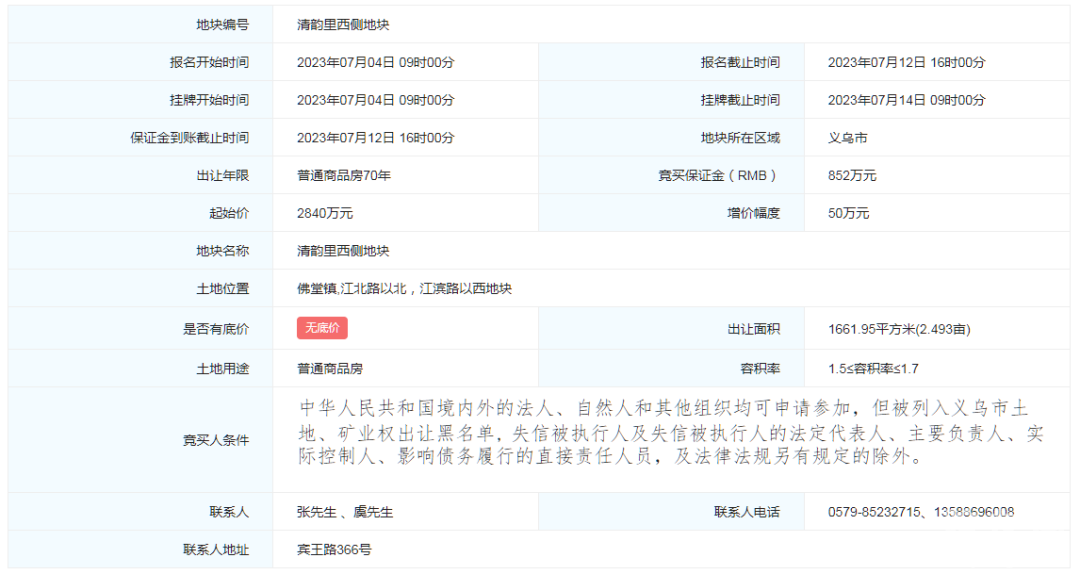Viewport: 1080px width, 574px height.
Task: Click the 土地用途 label cell
Action: [223, 369]
